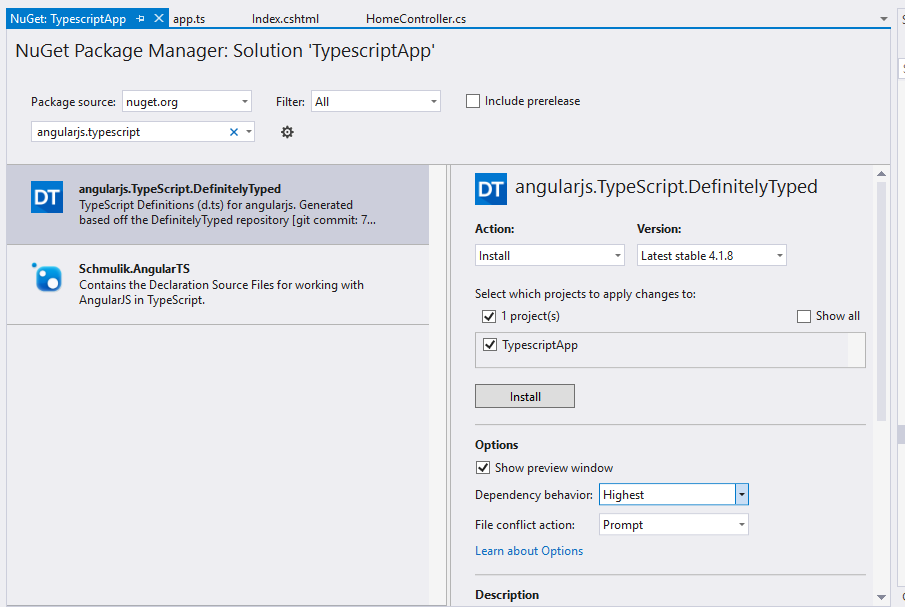This screenshot has width=905, height=607.
Task: Click the DT logo in package details
Action: click(x=490, y=189)
